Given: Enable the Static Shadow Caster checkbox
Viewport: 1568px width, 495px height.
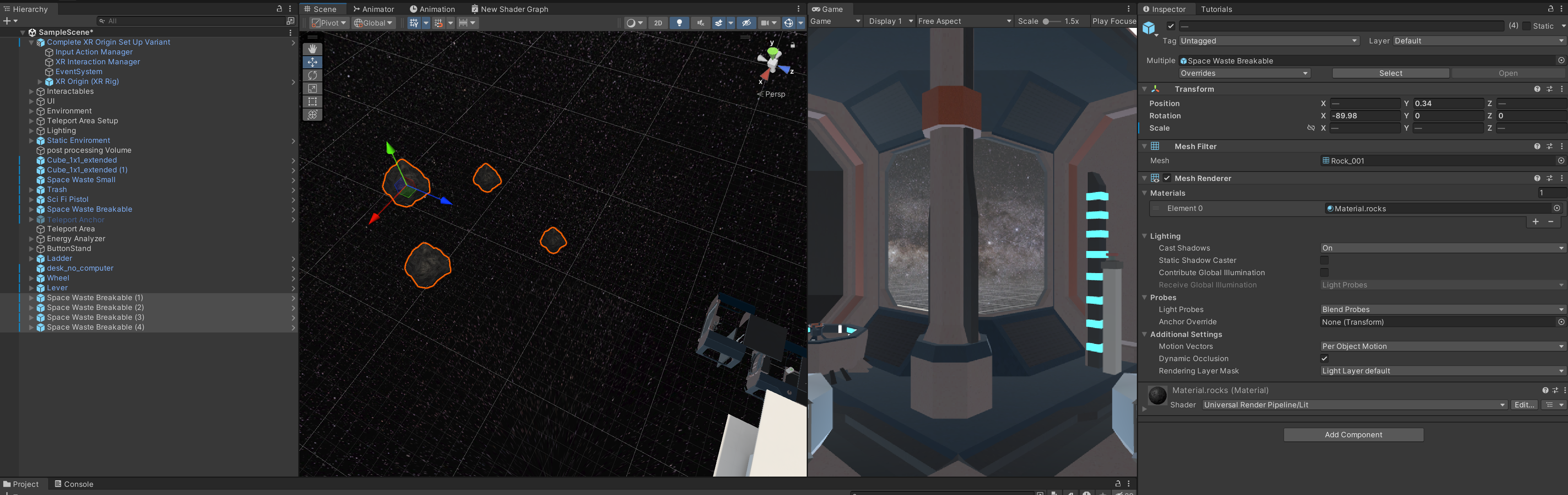Looking at the screenshot, I should tap(1324, 260).
